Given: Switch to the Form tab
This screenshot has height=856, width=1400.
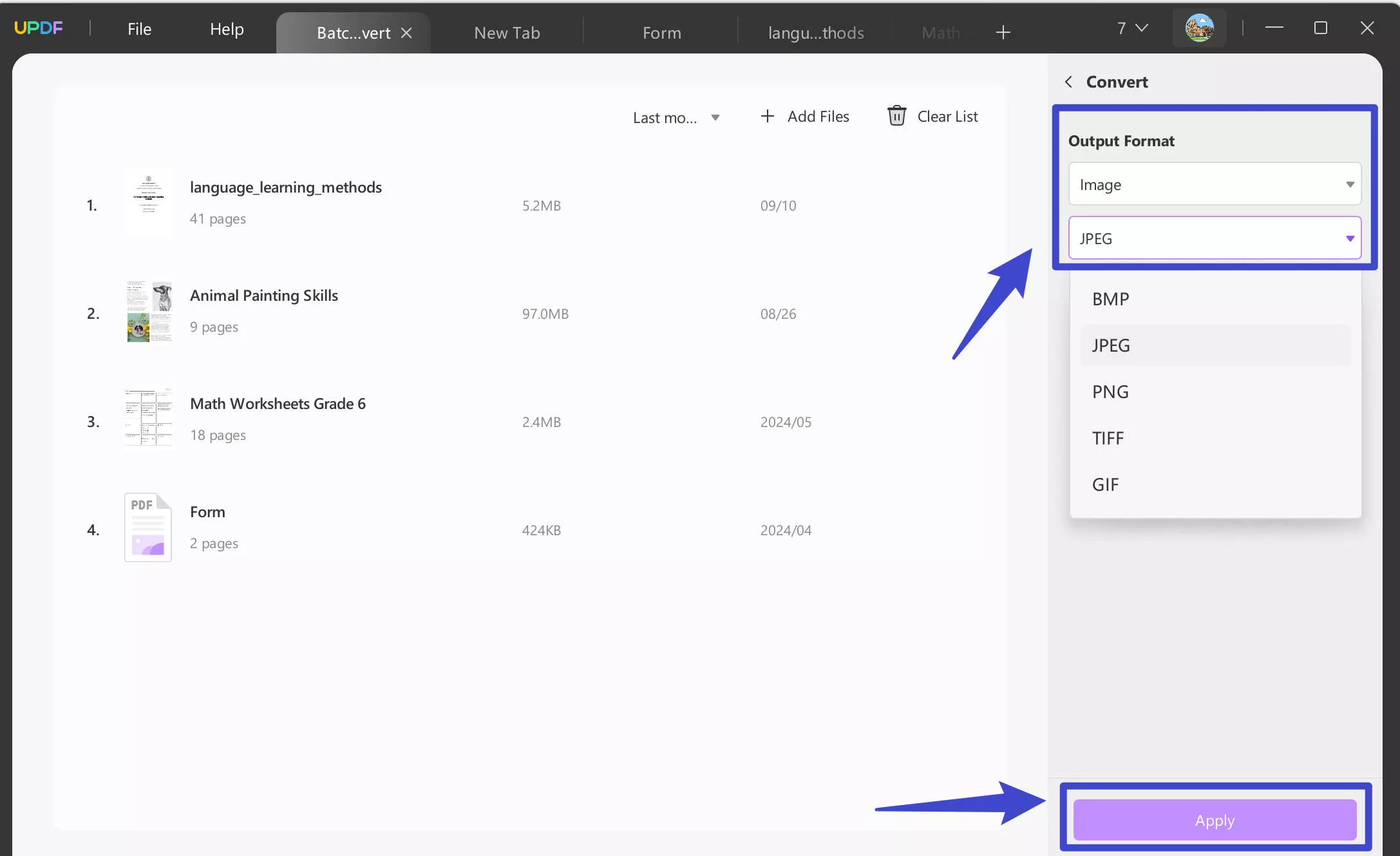Looking at the screenshot, I should coord(661,32).
